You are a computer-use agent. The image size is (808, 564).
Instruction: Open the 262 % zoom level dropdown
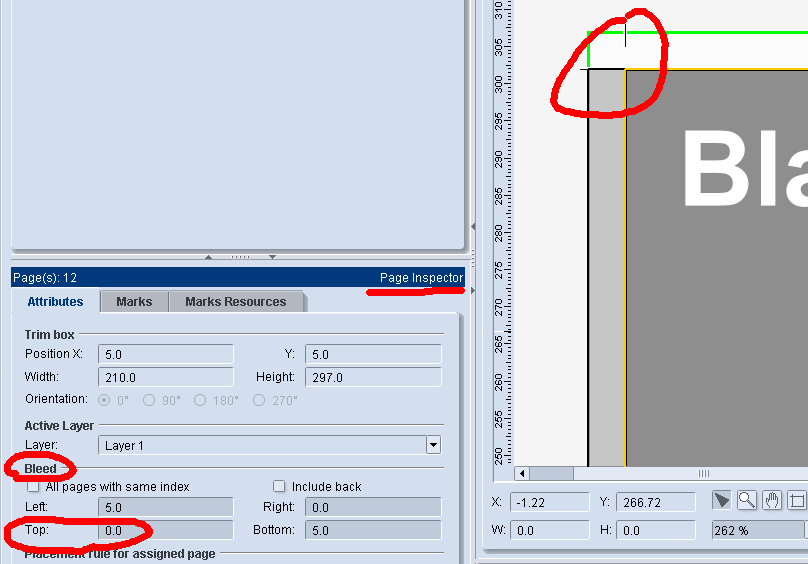[x=760, y=530]
